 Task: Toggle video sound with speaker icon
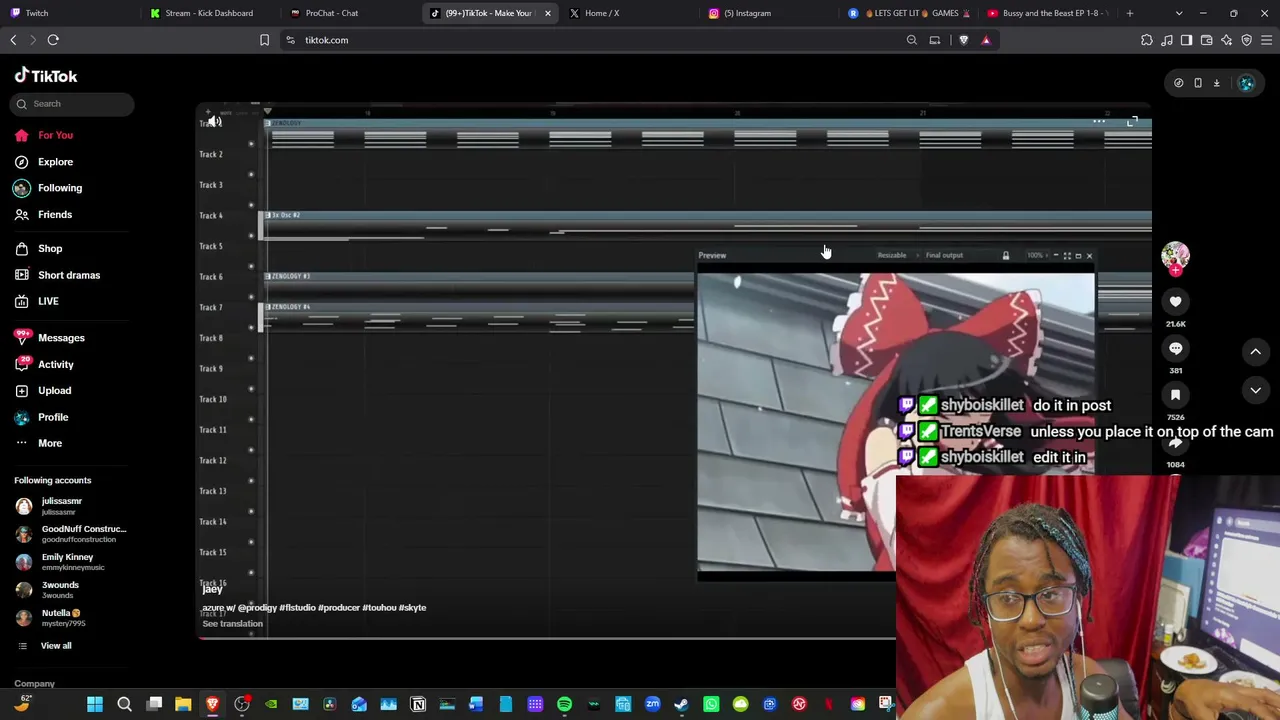pyautogui.click(x=214, y=122)
